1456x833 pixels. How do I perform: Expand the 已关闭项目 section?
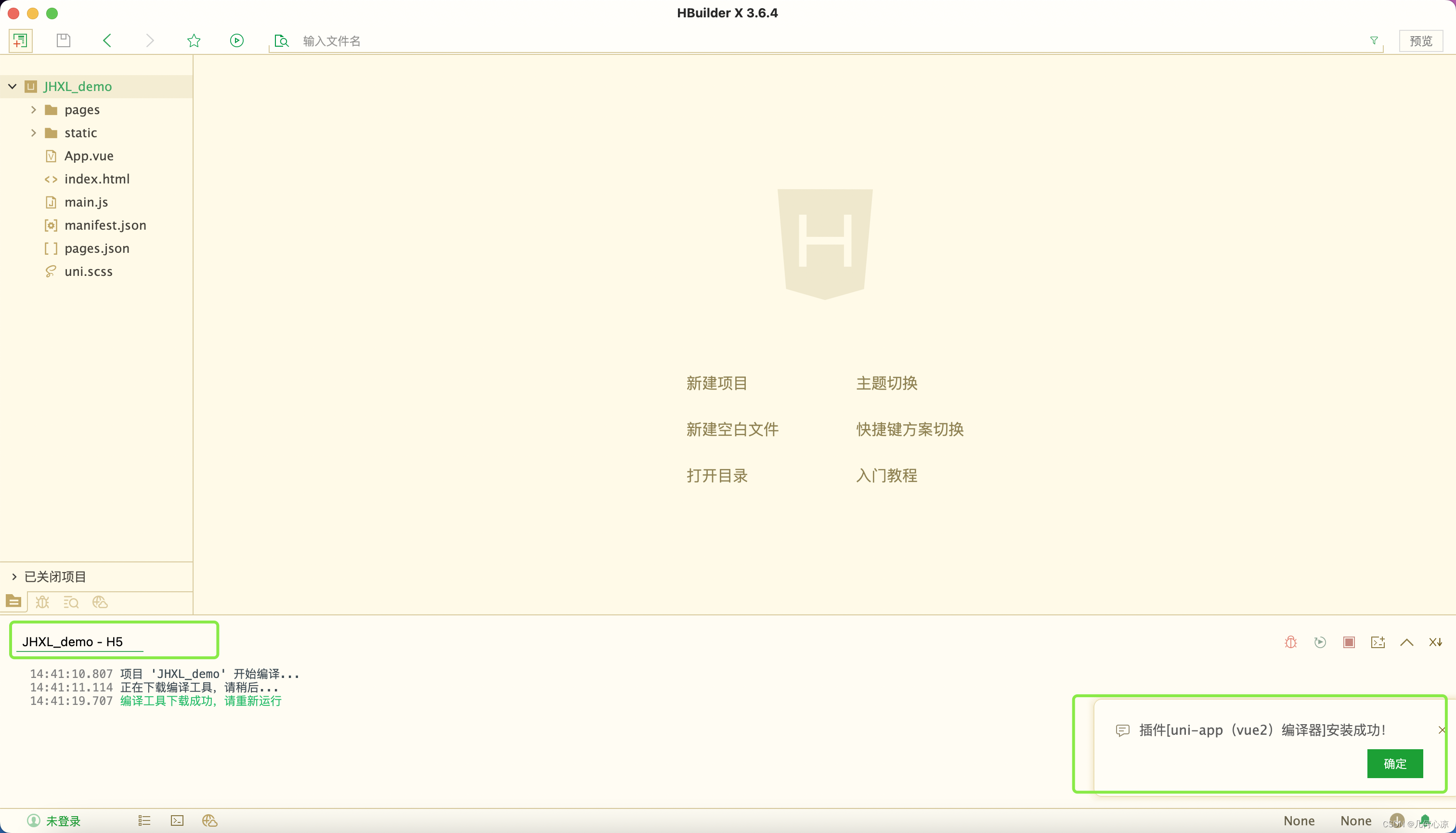pyautogui.click(x=14, y=577)
